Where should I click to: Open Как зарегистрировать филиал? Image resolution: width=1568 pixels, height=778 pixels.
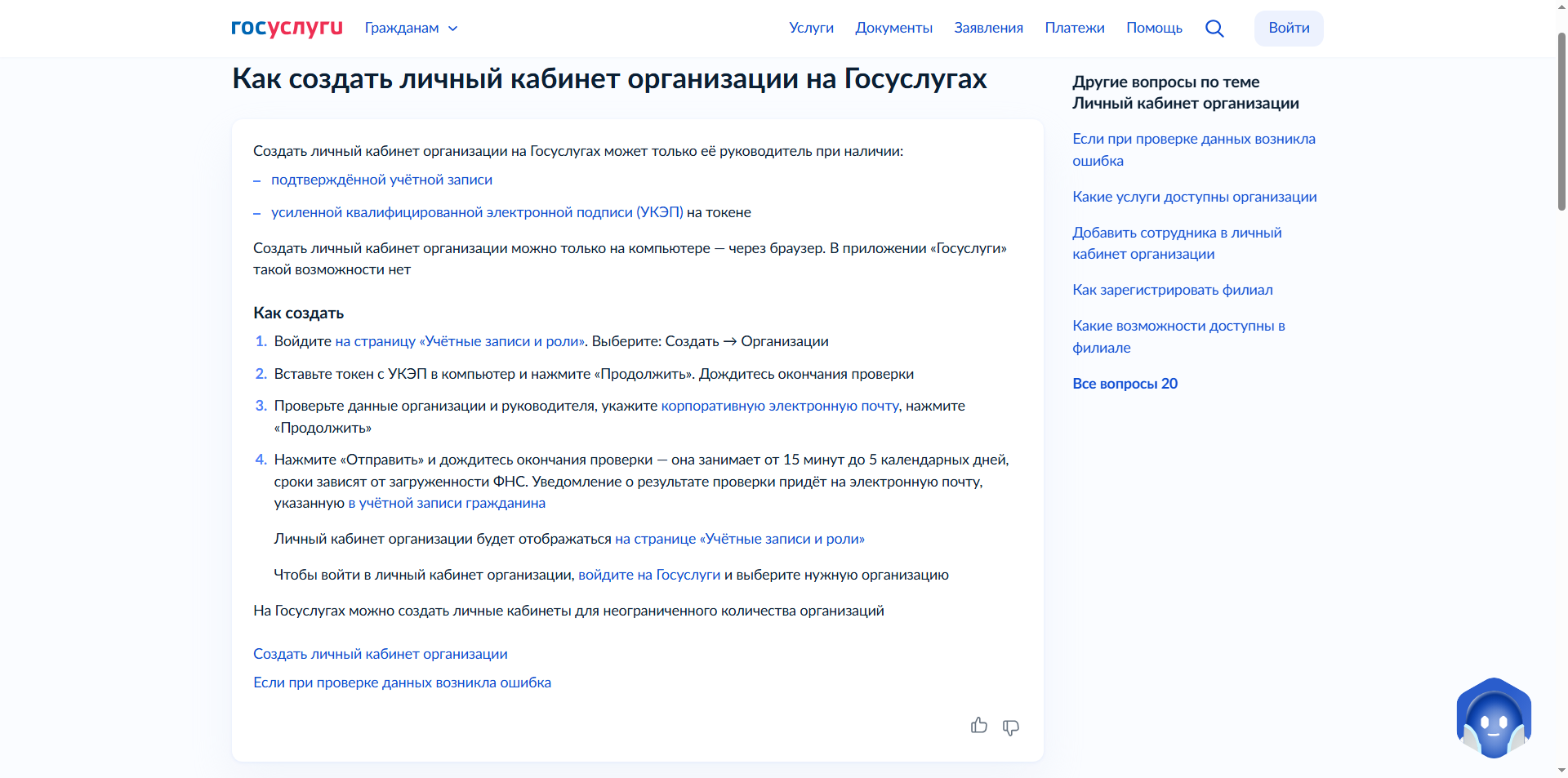click(x=1172, y=290)
